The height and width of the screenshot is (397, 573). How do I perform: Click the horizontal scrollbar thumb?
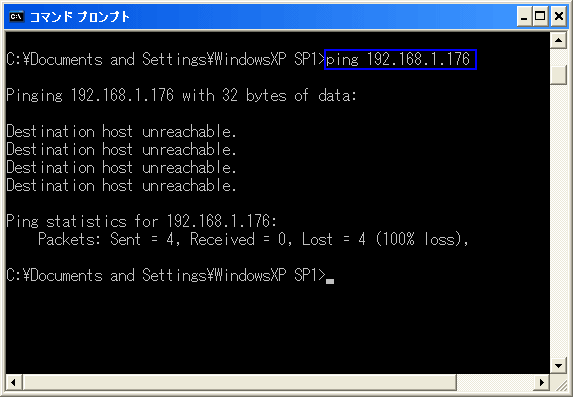[239, 382]
